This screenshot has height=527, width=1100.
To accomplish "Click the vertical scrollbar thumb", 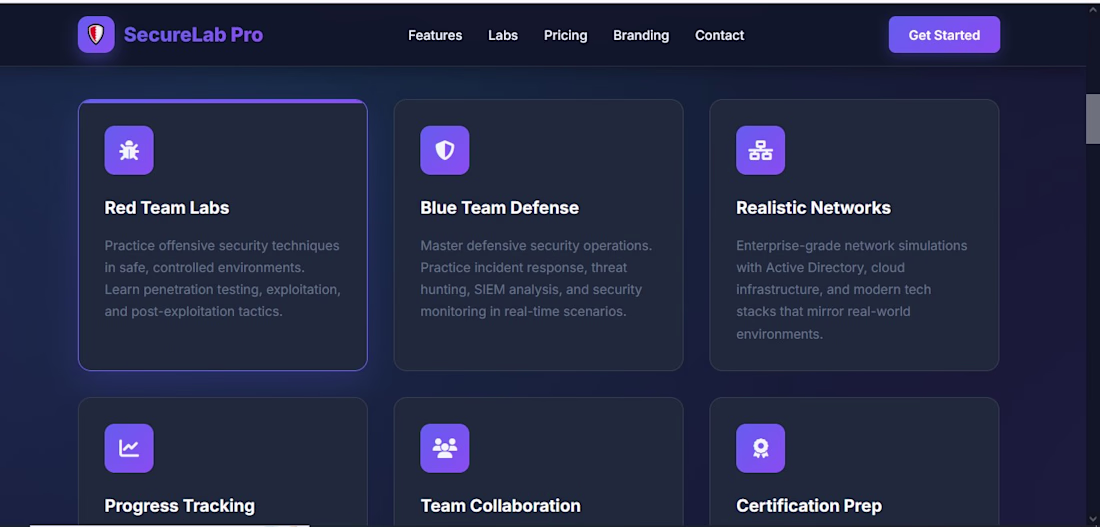I will pyautogui.click(x=1093, y=119).
